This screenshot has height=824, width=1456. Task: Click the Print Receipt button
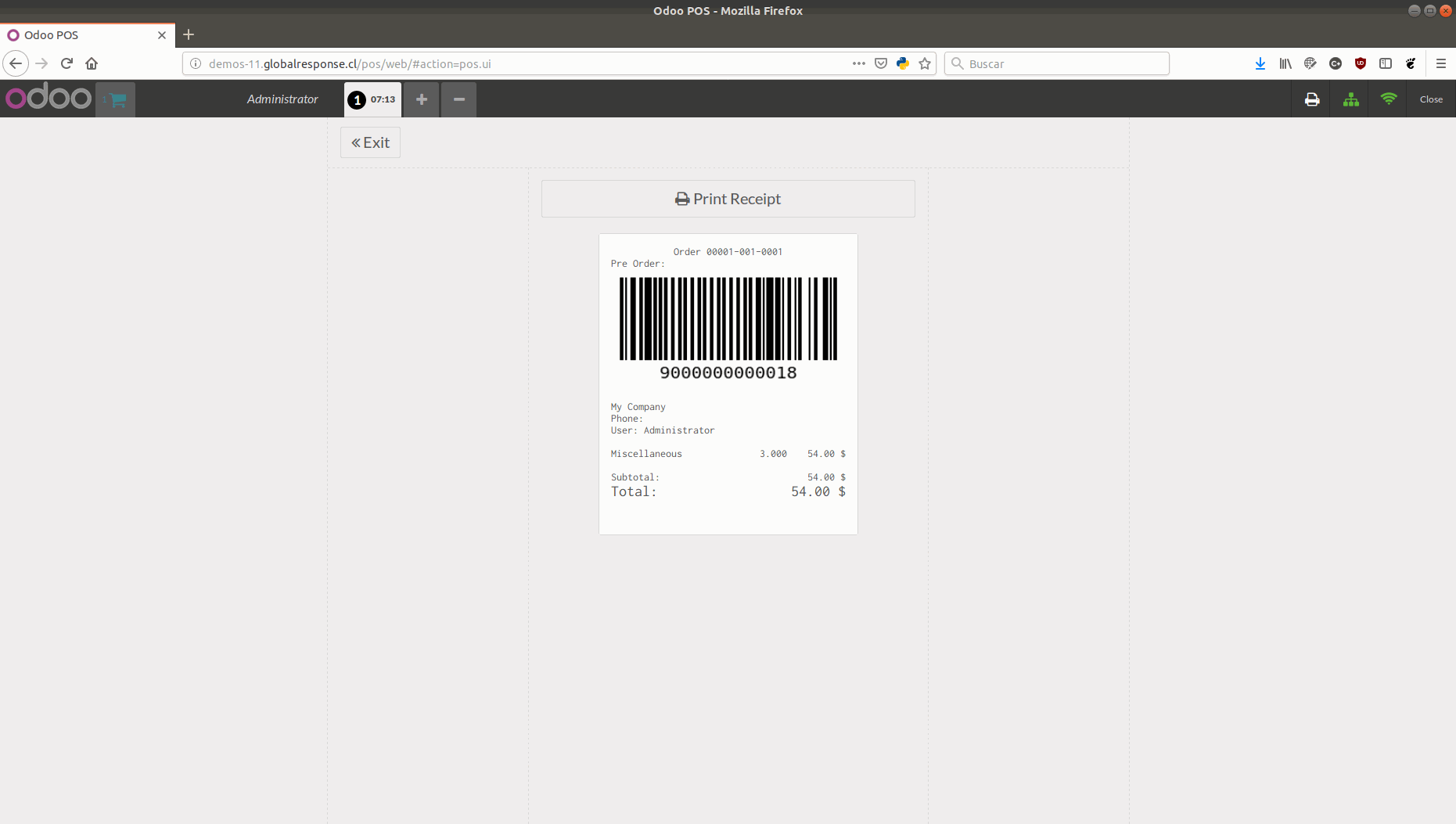tap(728, 199)
